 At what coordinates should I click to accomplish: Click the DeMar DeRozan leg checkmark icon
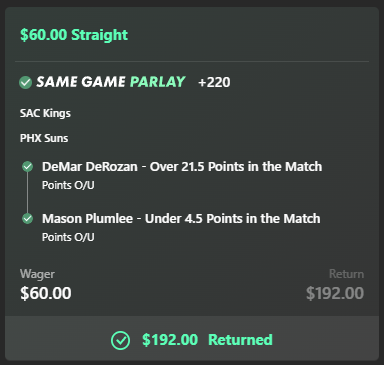(x=27, y=166)
